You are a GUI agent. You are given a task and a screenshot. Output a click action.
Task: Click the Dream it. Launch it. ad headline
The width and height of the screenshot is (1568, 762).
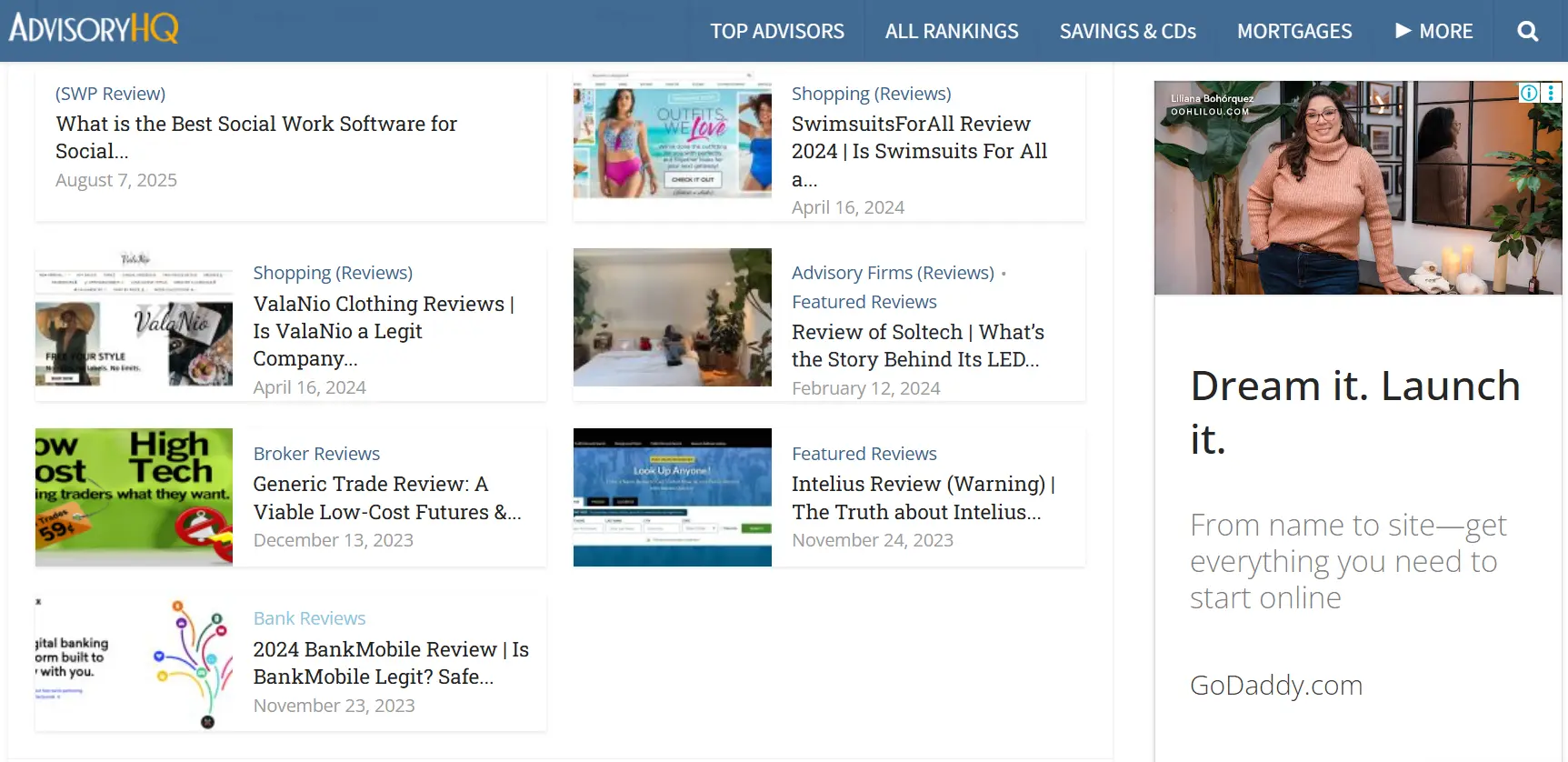1354,412
